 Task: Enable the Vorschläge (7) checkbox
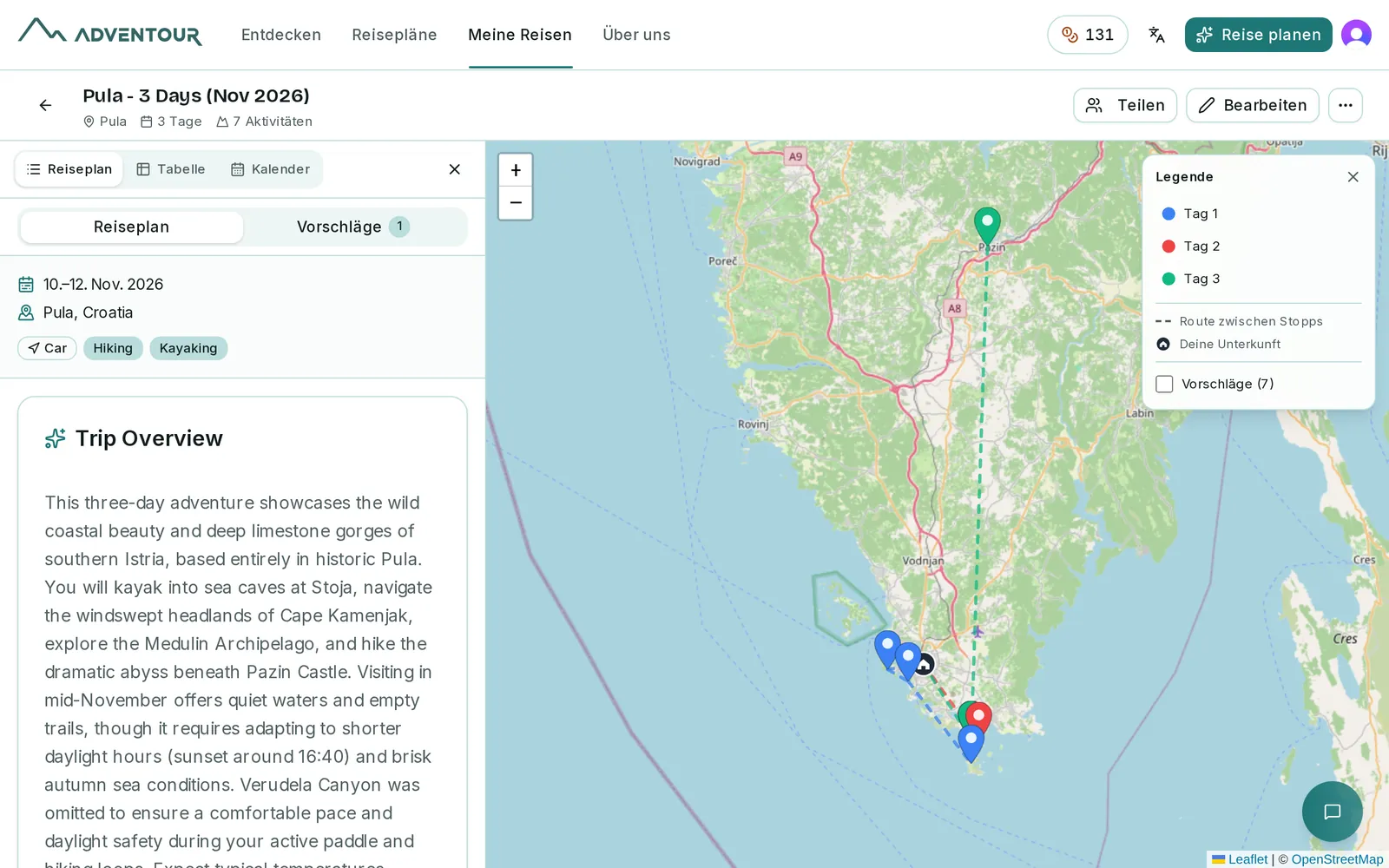coord(1164,384)
